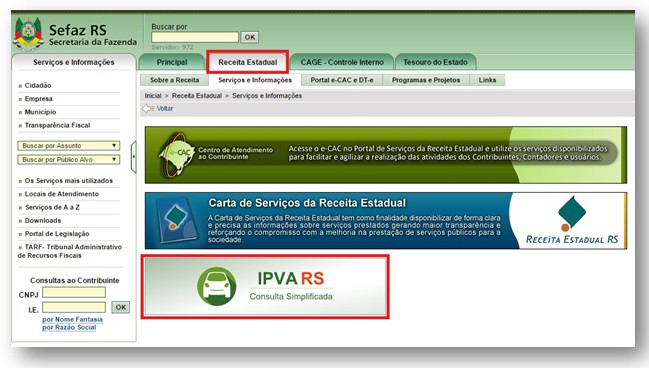Collapse the left sidebar with arrow handle
This screenshot has width=649, height=368.
(x=133, y=157)
